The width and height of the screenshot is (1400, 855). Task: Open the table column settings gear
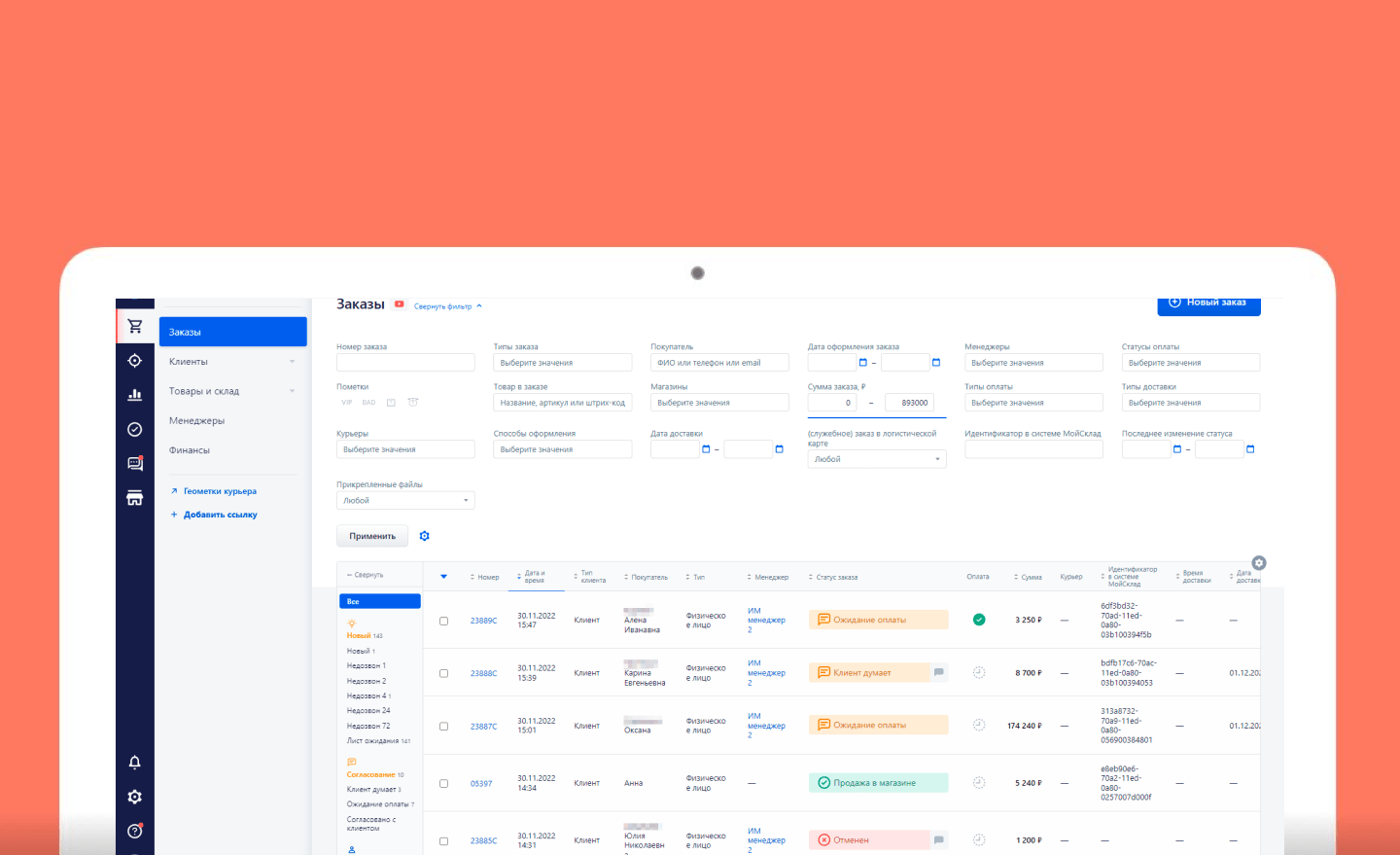1259,563
